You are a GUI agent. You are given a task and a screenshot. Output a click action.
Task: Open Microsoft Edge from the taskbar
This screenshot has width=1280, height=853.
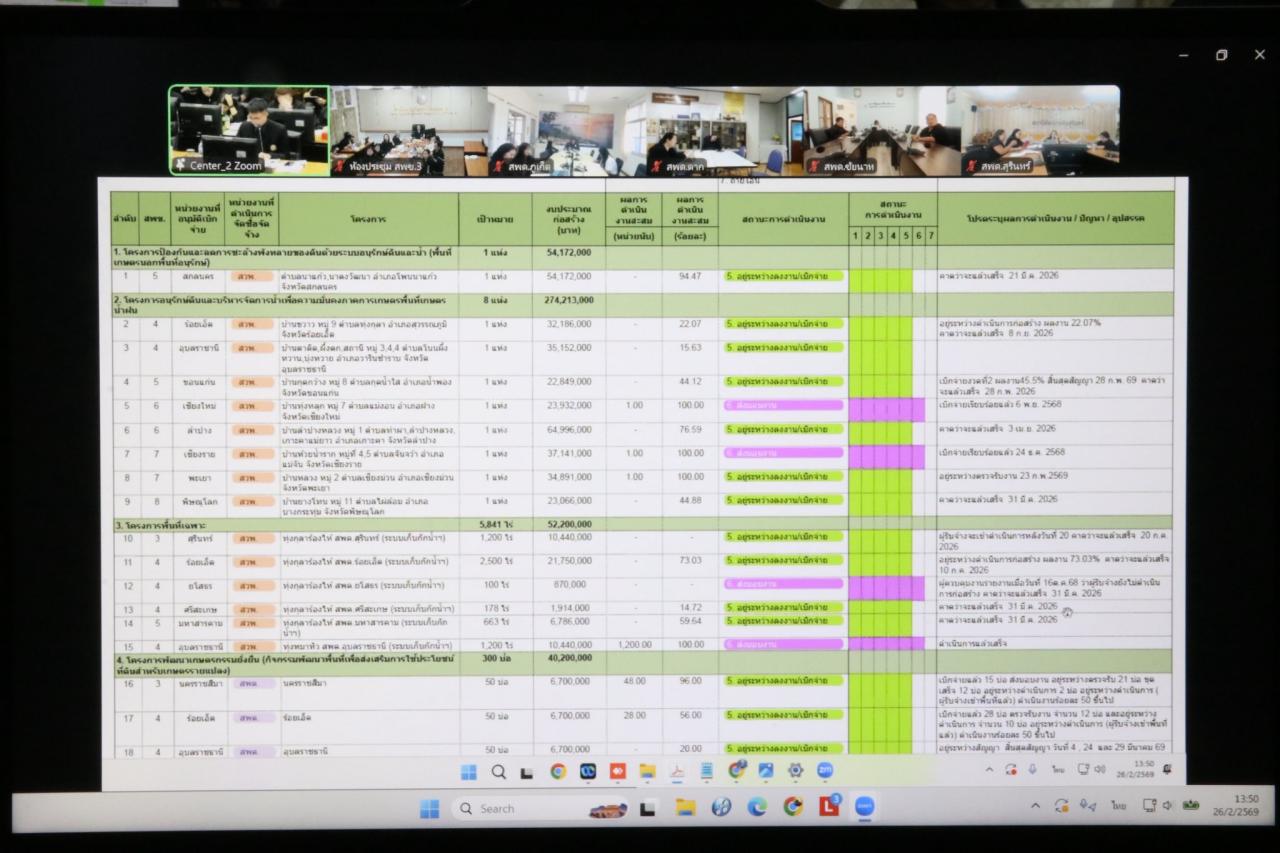click(x=757, y=808)
